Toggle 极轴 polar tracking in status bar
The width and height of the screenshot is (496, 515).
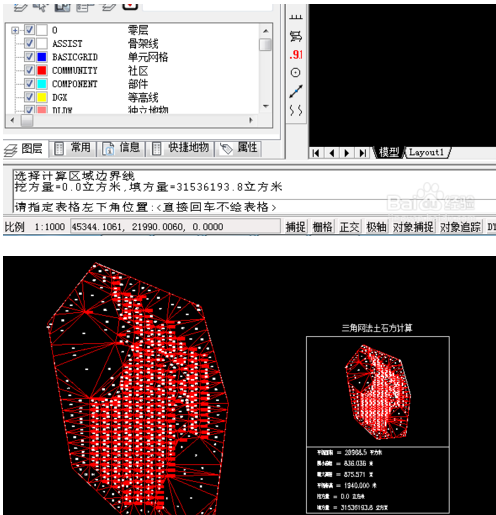coord(376,227)
